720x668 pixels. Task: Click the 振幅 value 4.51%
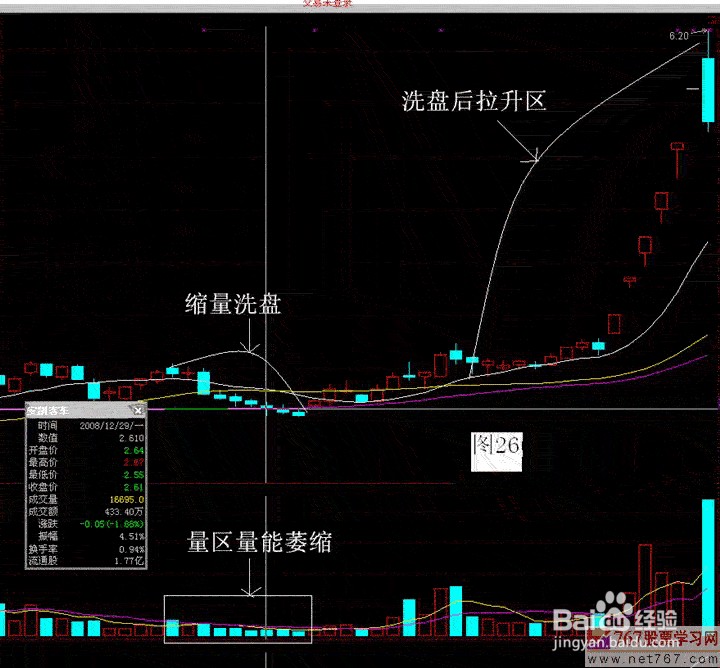click(x=132, y=536)
